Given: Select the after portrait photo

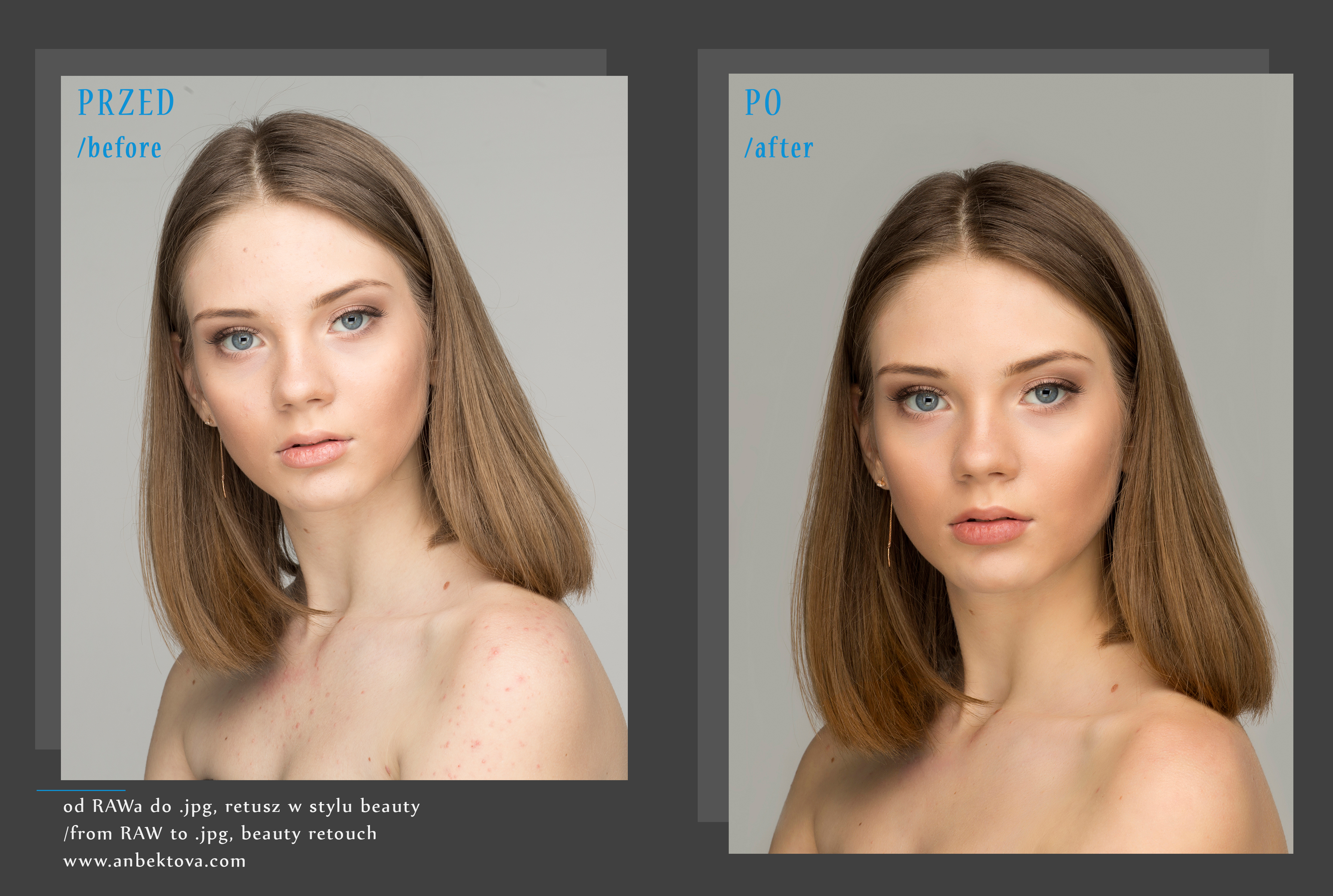Looking at the screenshot, I should [1011, 463].
